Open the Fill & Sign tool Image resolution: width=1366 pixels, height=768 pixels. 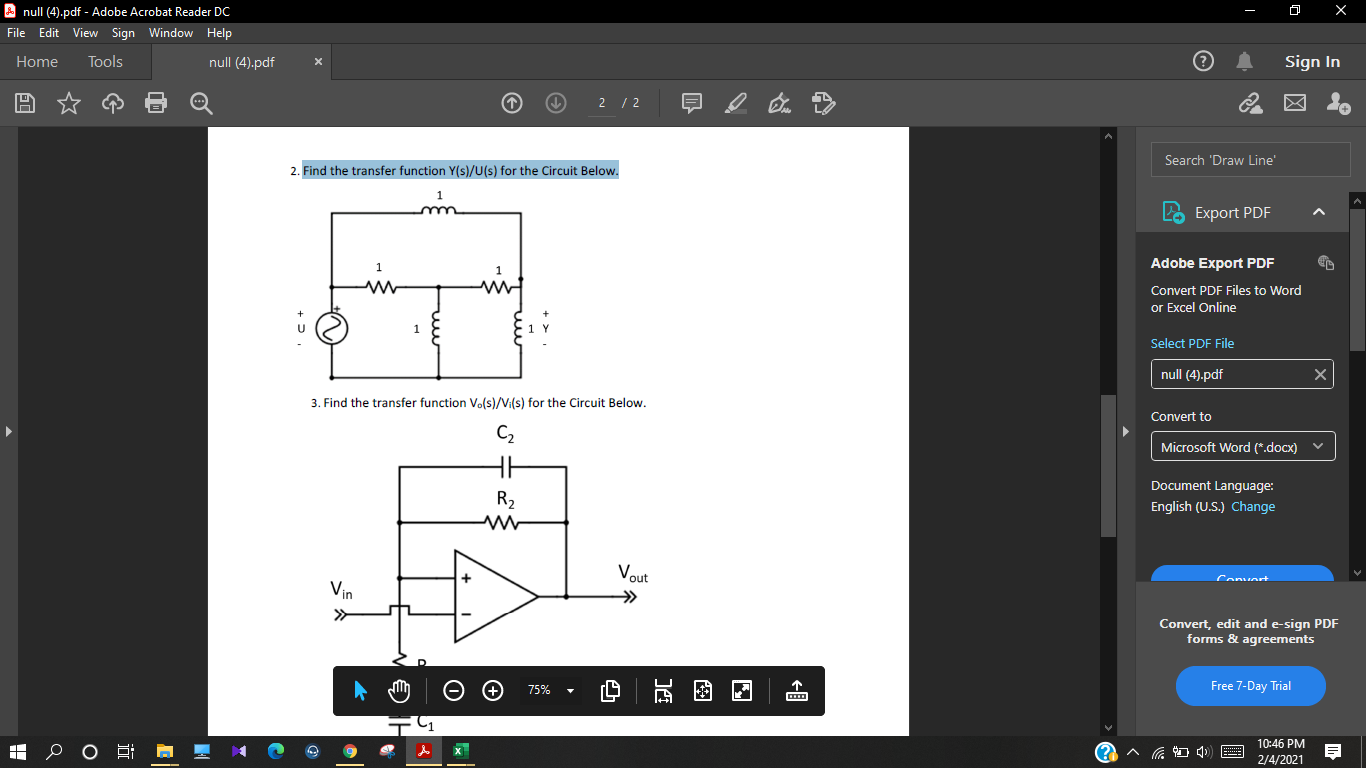pyautogui.click(x=779, y=103)
